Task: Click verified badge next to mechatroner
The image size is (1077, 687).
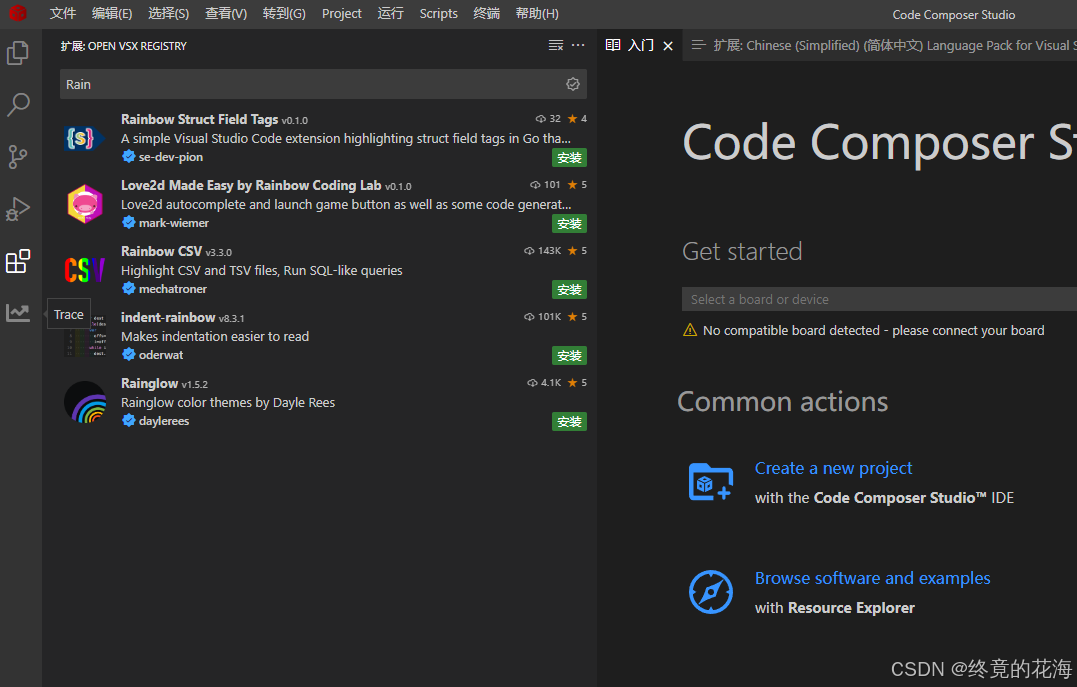Action: tap(128, 289)
